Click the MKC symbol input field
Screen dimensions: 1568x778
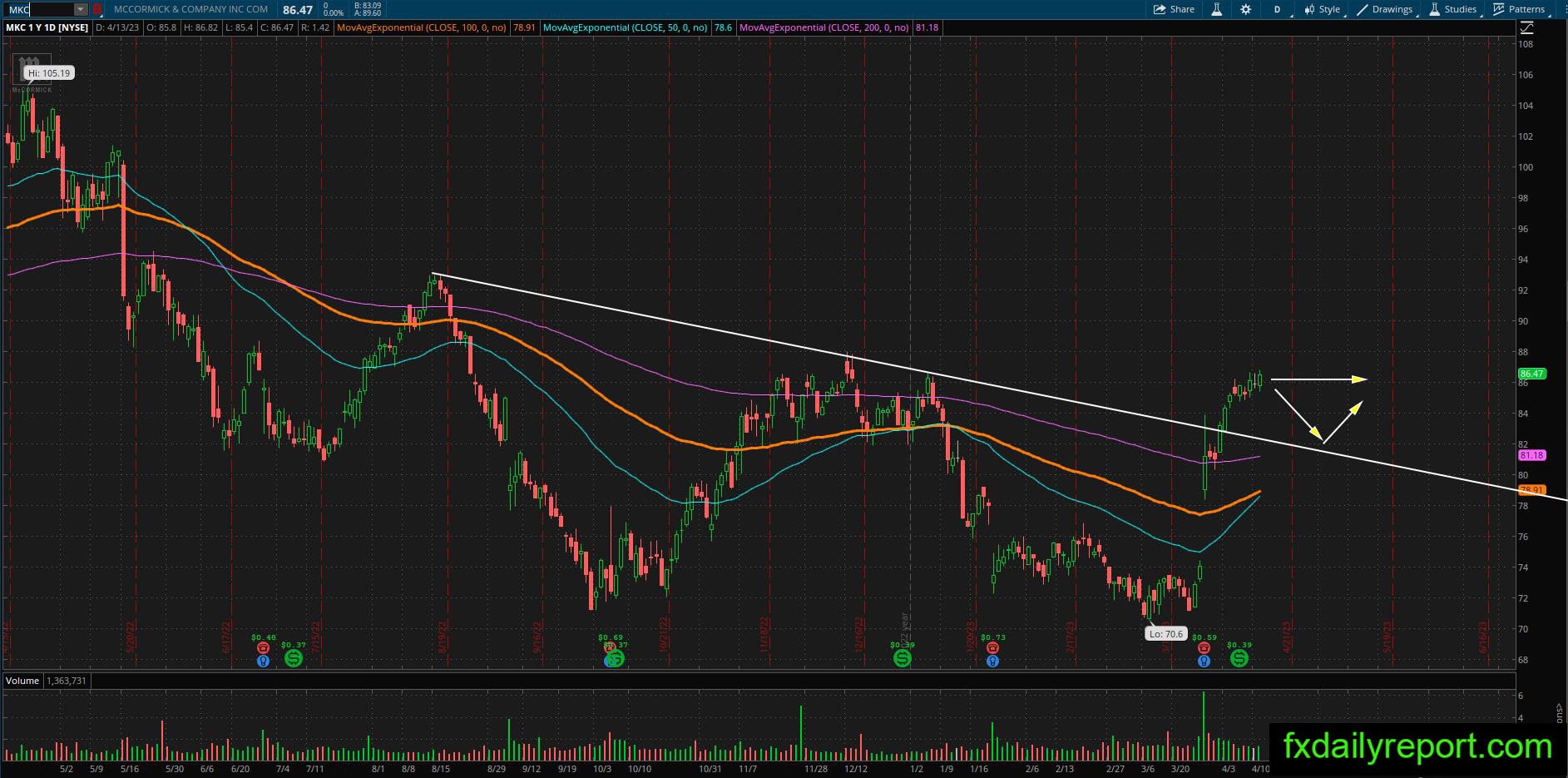[40, 10]
